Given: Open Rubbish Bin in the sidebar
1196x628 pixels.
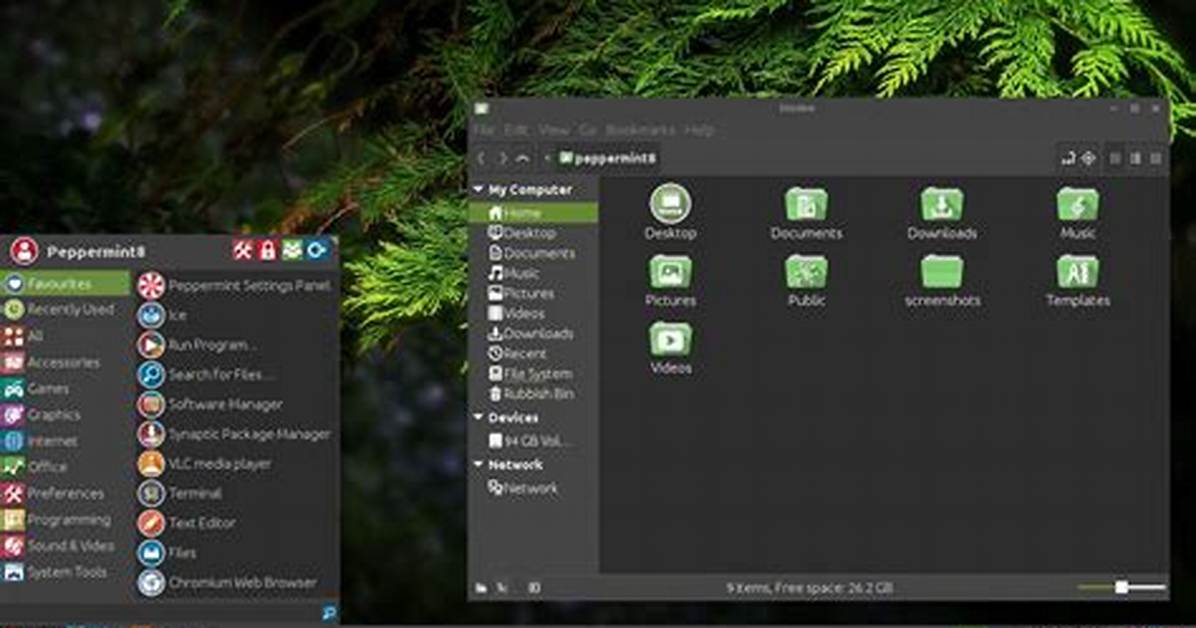Looking at the screenshot, I should coord(533,394).
